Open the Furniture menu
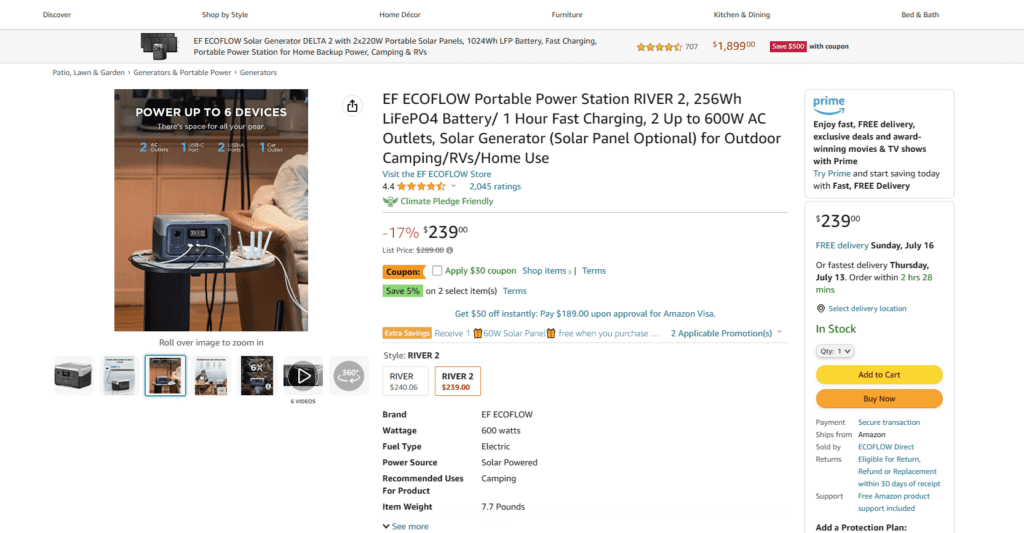Screen dimensions: 1024x533 (567, 15)
